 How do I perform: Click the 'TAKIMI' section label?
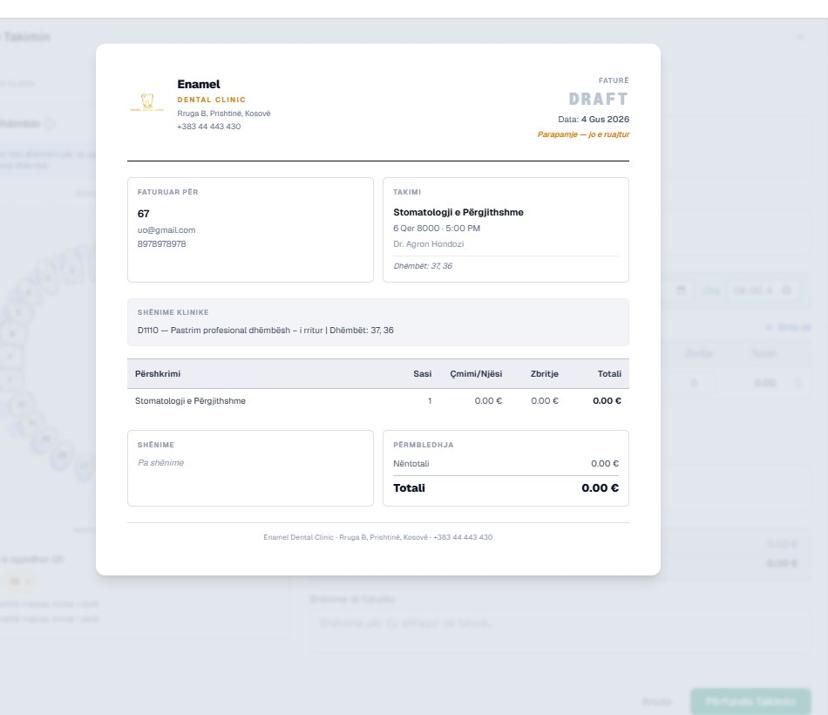407,192
